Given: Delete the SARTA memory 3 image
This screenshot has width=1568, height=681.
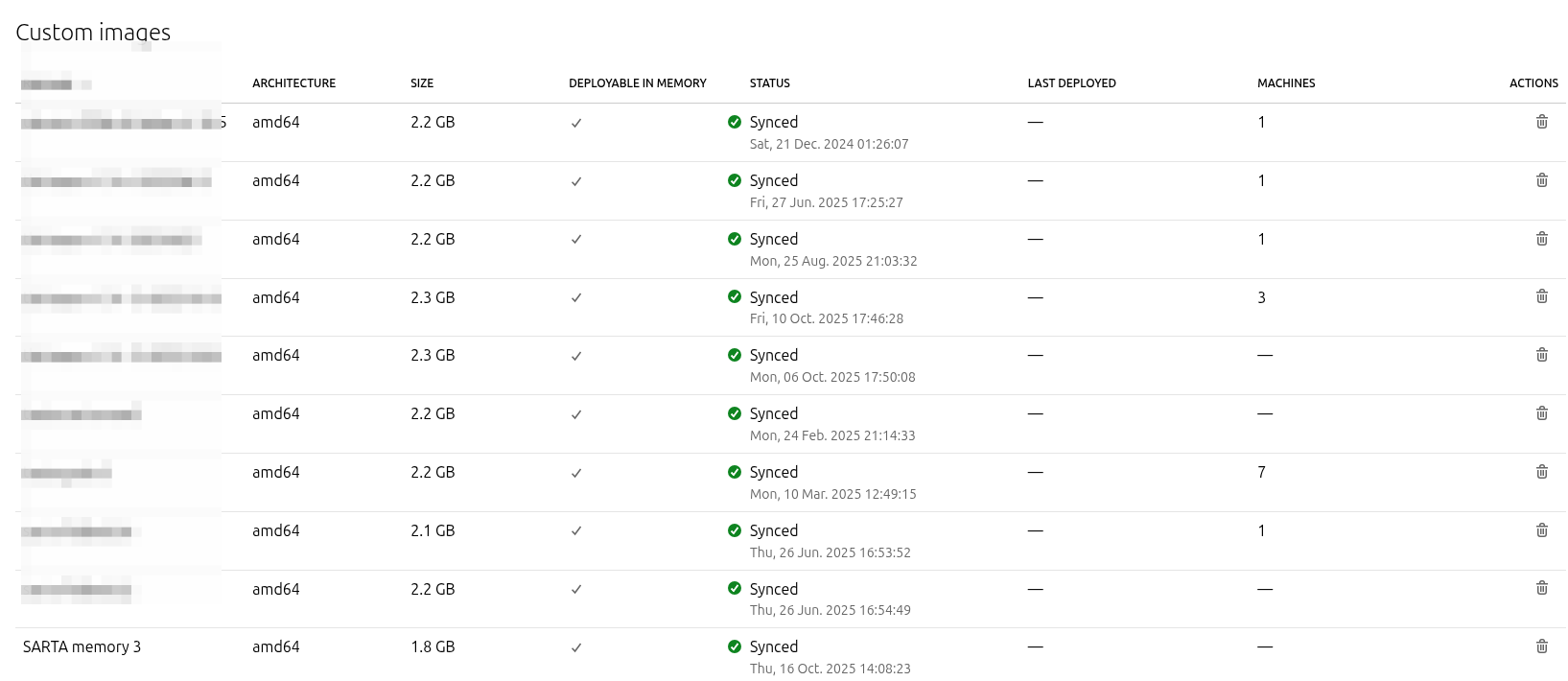Looking at the screenshot, I should (1541, 646).
